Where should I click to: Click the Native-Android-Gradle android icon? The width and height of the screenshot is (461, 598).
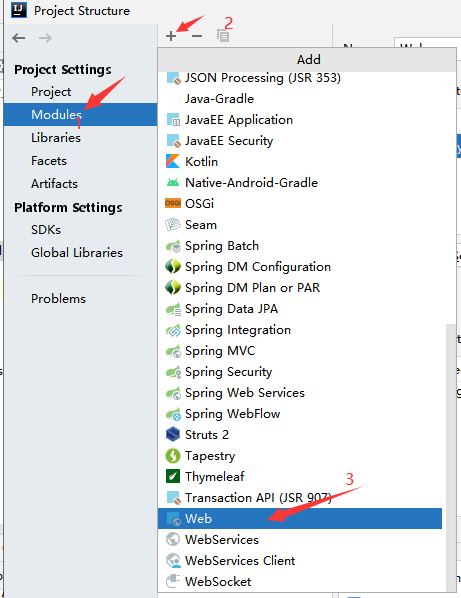coord(173,182)
